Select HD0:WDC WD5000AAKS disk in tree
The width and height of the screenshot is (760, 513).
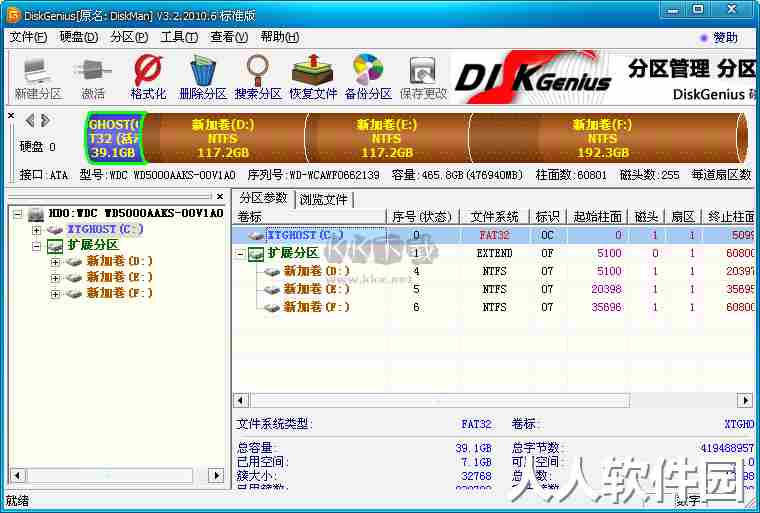click(136, 213)
